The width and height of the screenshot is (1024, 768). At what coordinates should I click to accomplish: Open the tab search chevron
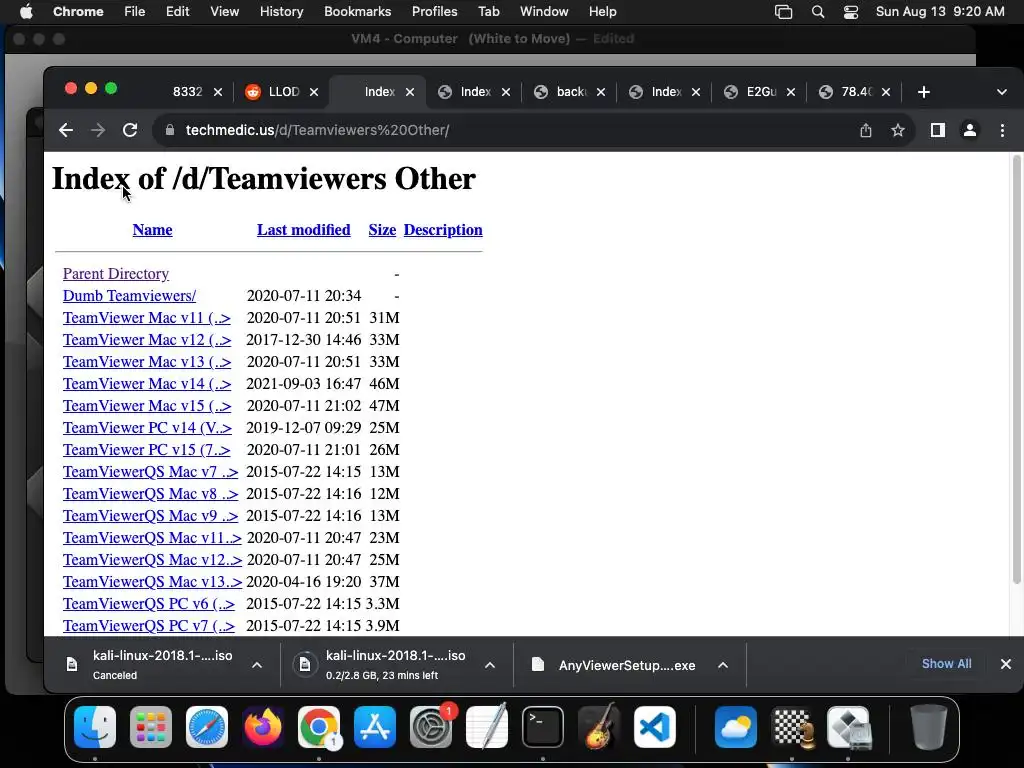pyautogui.click(x=1002, y=92)
